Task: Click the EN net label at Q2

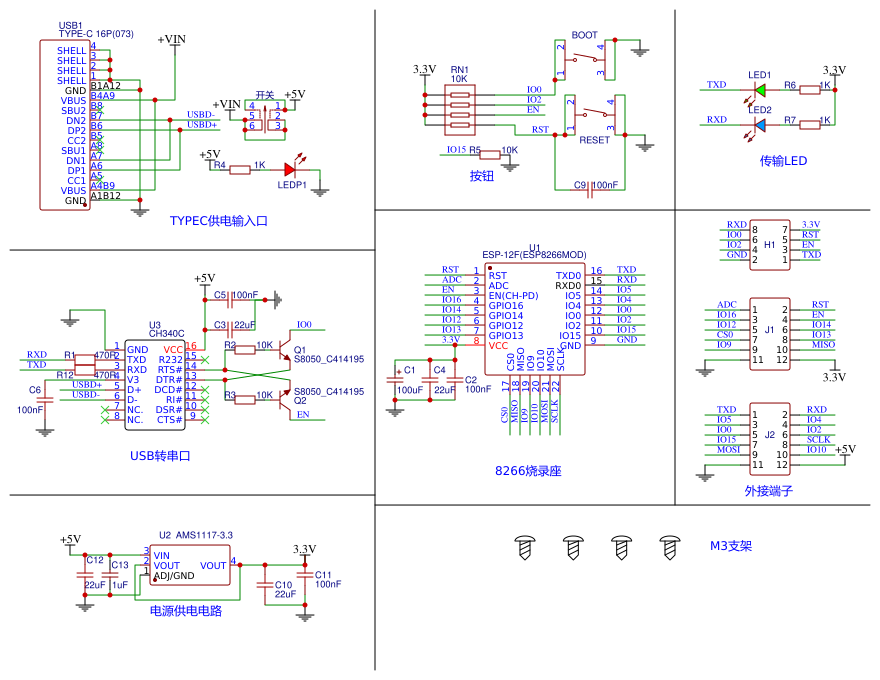Action: click(x=303, y=415)
